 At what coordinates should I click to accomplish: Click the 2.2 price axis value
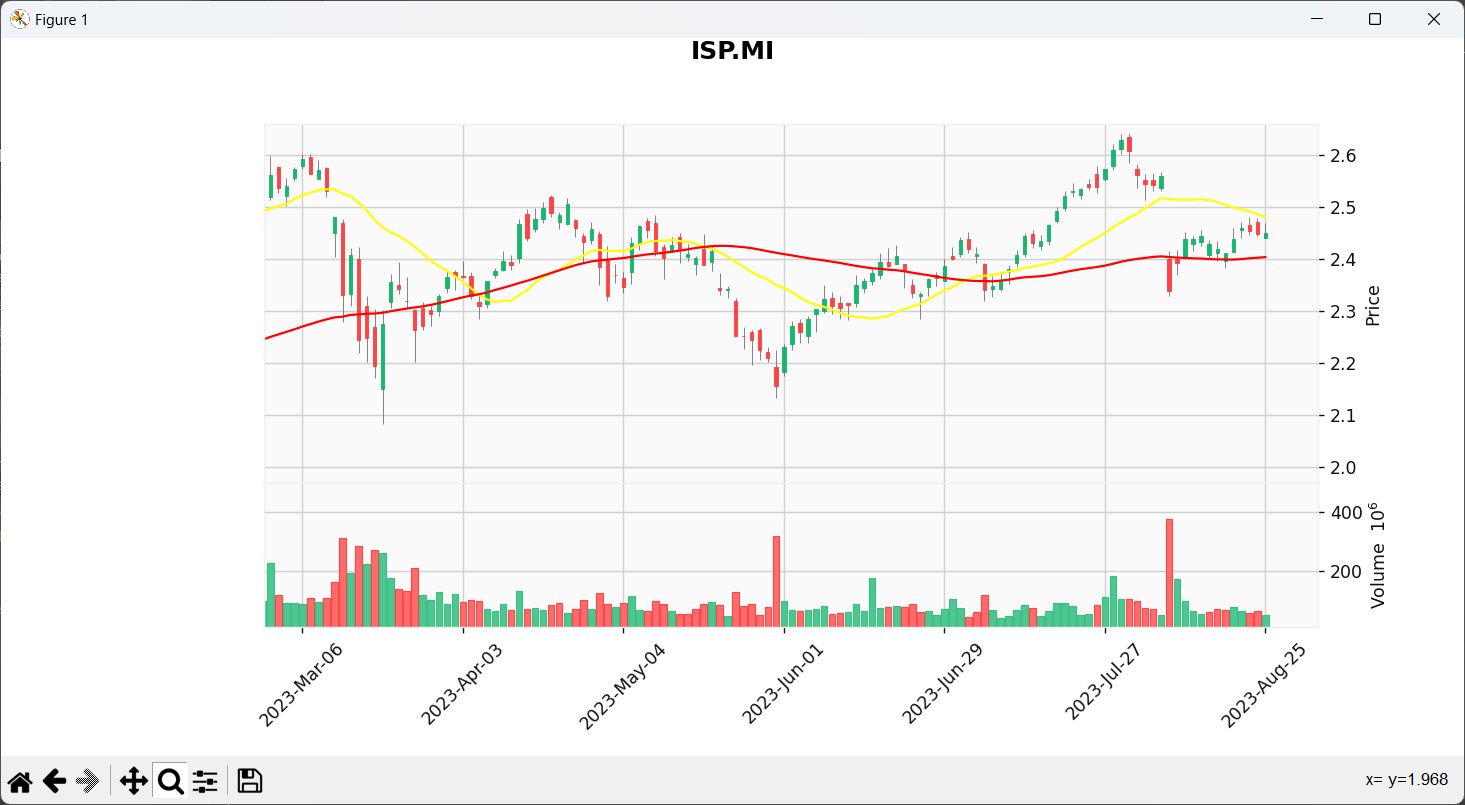(x=1343, y=364)
